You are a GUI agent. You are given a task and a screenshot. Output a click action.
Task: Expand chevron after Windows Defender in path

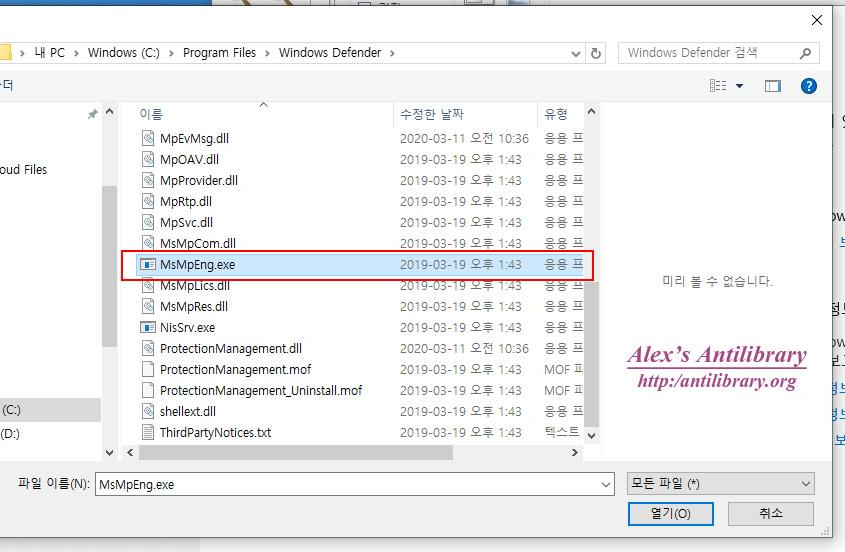click(x=392, y=53)
